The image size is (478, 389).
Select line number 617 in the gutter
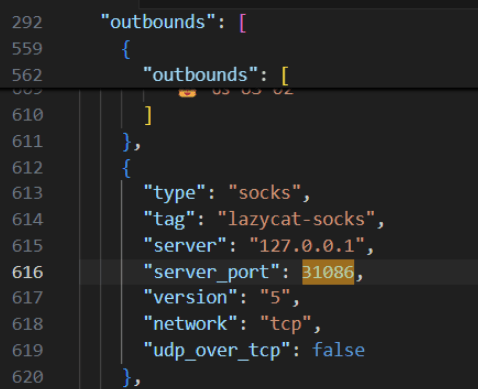pos(27,297)
